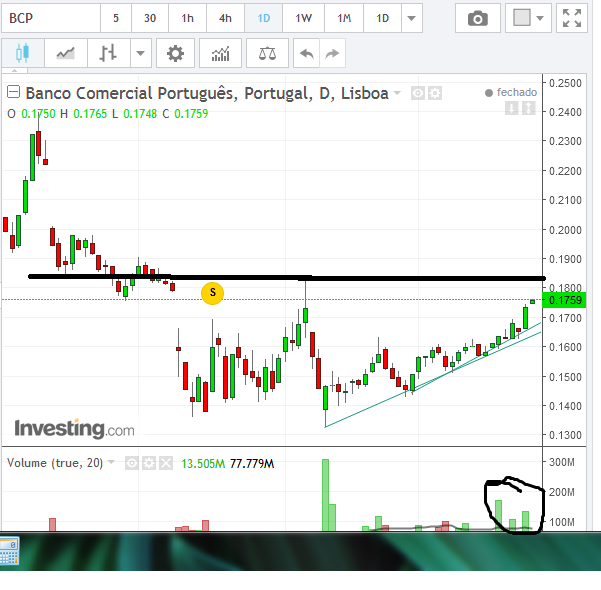Switch to the bar chart style
The height and width of the screenshot is (590, 601).
108,53
